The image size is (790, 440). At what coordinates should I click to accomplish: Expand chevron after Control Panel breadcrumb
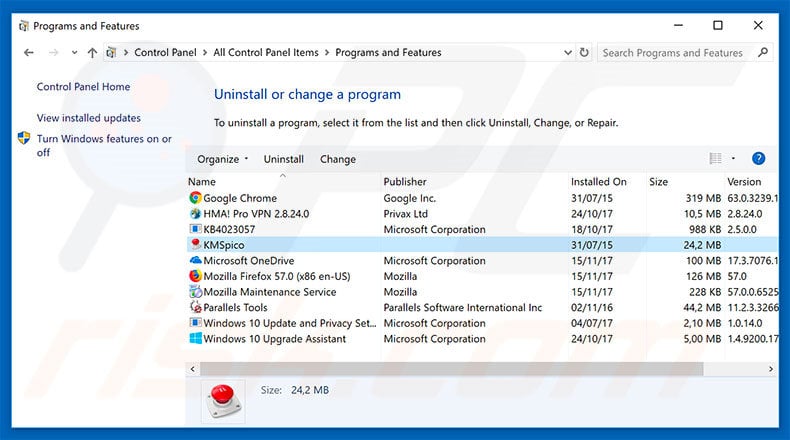pos(205,52)
